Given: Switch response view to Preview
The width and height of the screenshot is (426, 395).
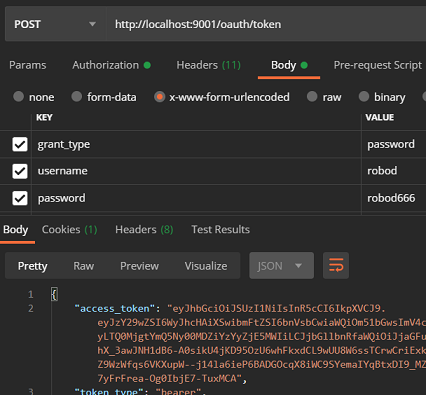Looking at the screenshot, I should (139, 266).
